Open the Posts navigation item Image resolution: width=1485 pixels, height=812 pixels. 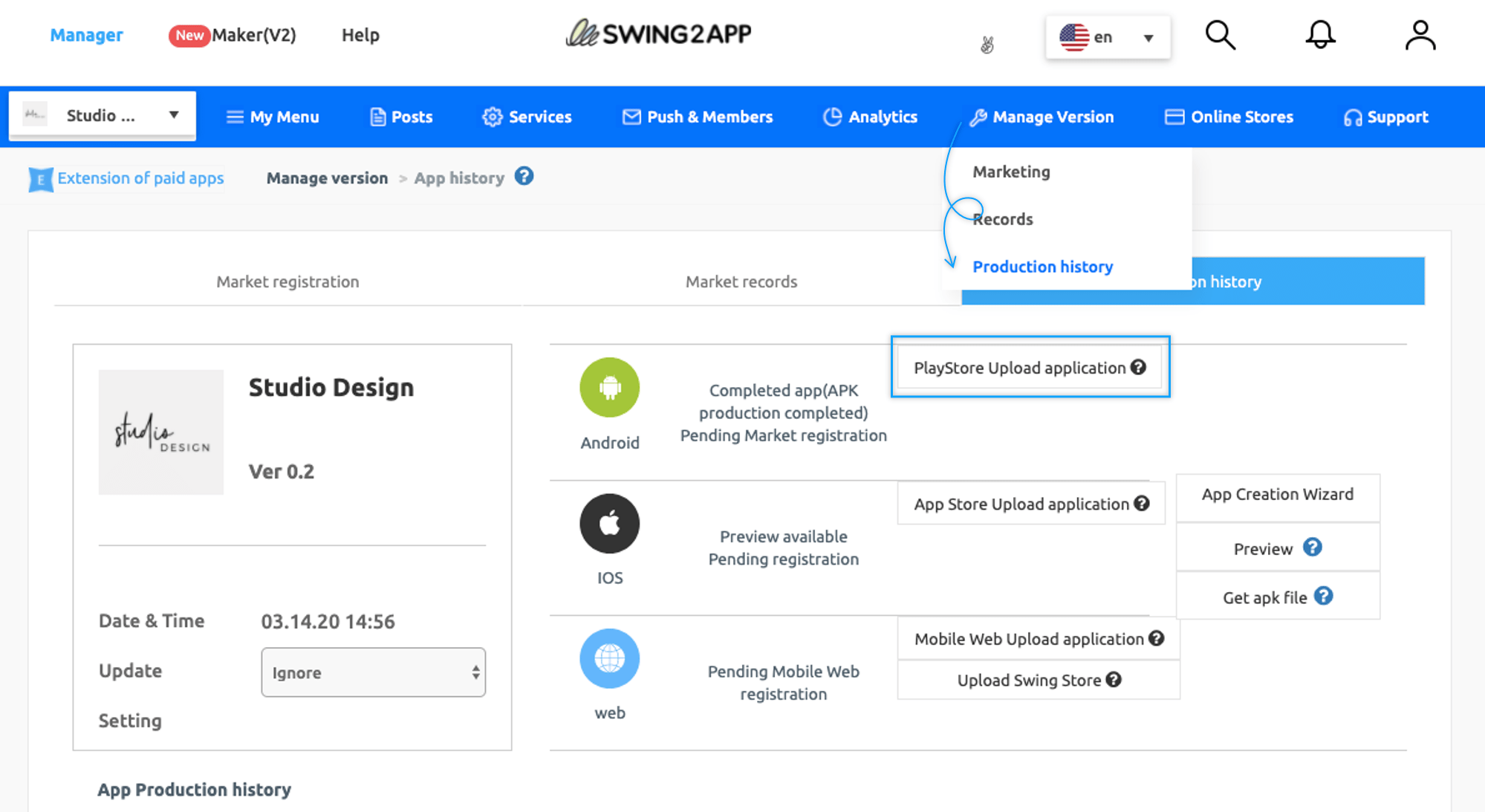(x=401, y=117)
